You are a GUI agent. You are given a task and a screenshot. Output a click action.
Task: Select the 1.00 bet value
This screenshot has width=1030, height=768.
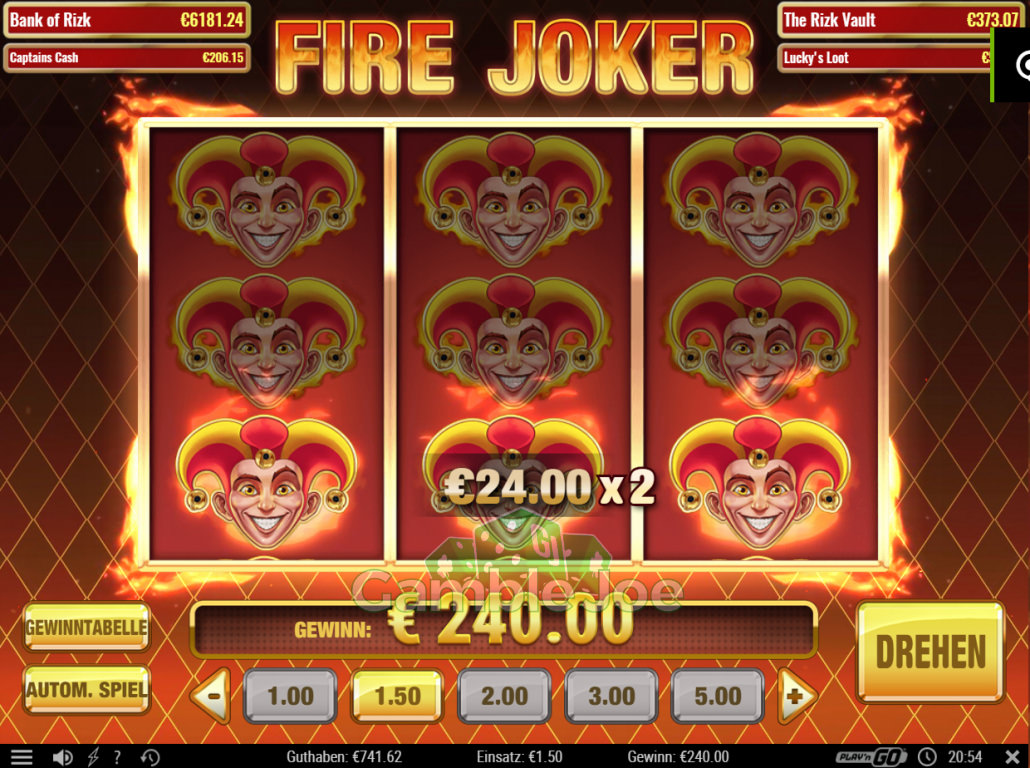tap(290, 696)
